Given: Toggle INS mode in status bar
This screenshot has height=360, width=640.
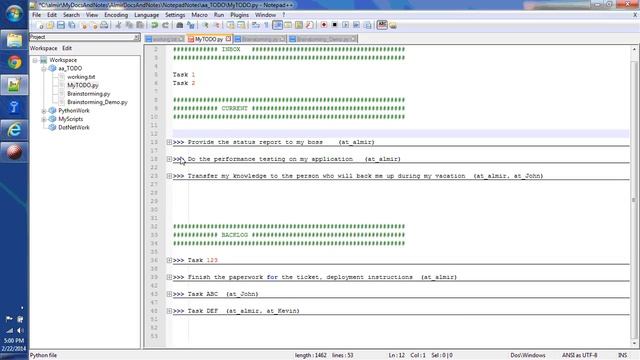Looking at the screenshot, I should (x=622, y=355).
